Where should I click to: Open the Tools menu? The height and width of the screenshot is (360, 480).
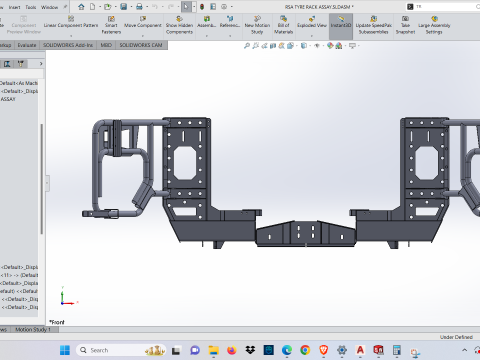coord(31,7)
